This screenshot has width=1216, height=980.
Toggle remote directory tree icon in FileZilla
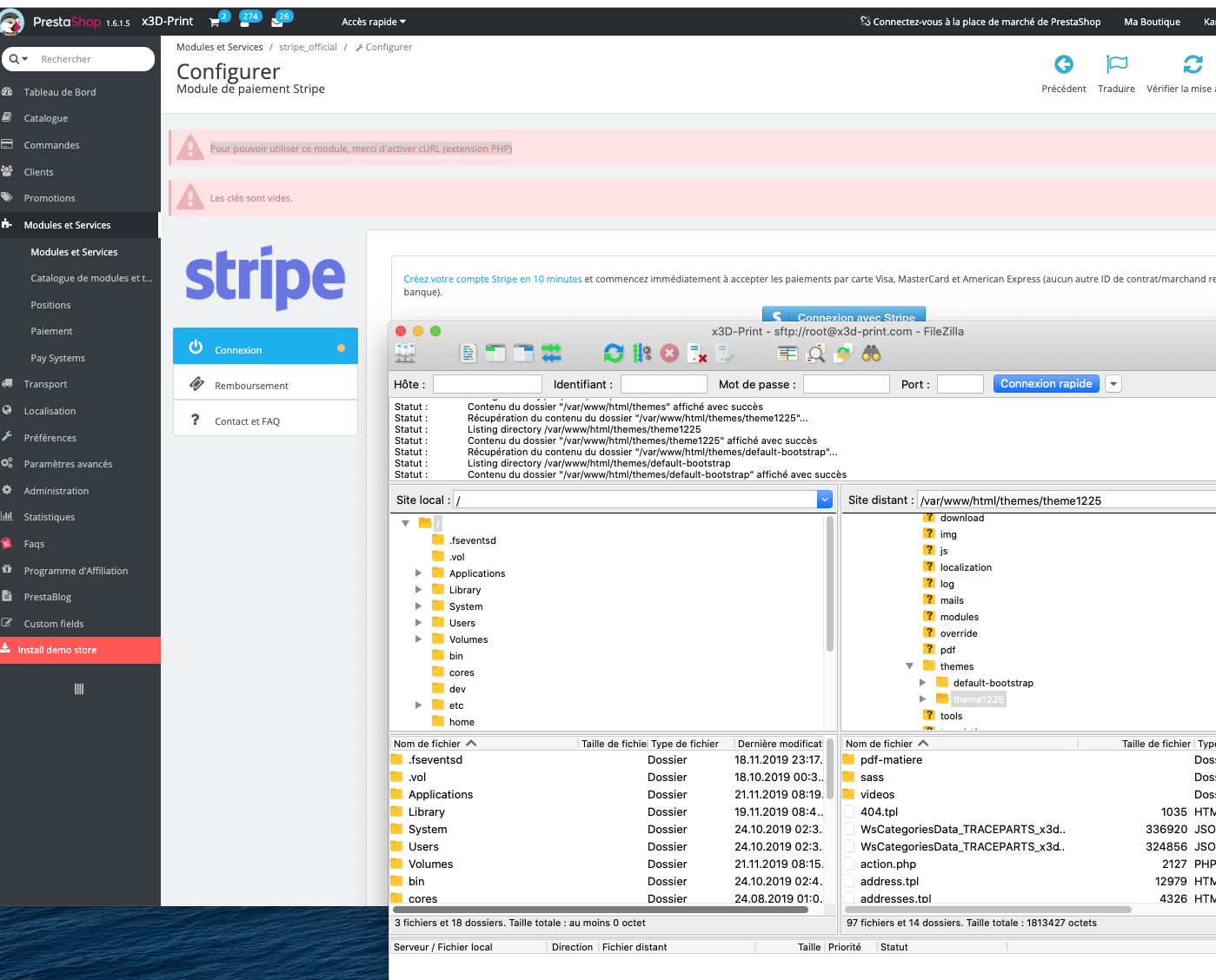pyautogui.click(x=523, y=354)
